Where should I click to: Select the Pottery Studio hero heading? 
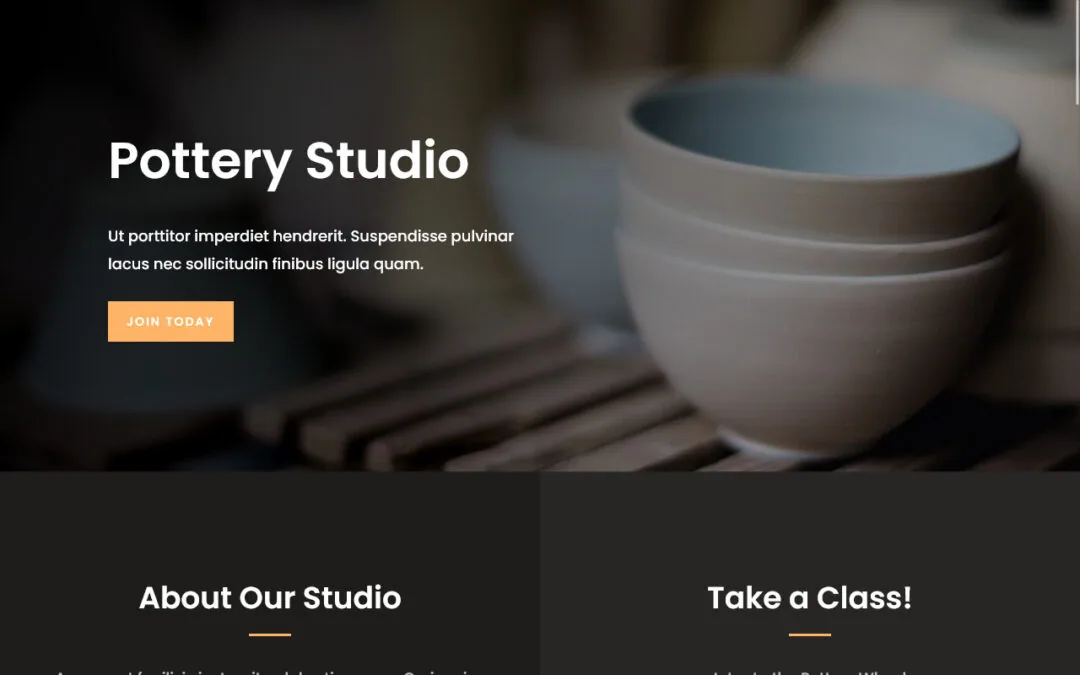click(289, 161)
